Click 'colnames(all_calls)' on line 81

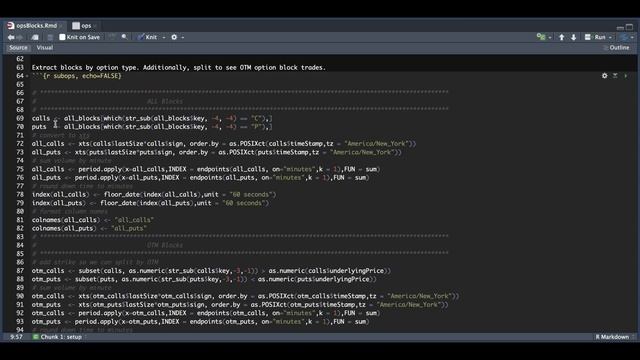pos(66,220)
